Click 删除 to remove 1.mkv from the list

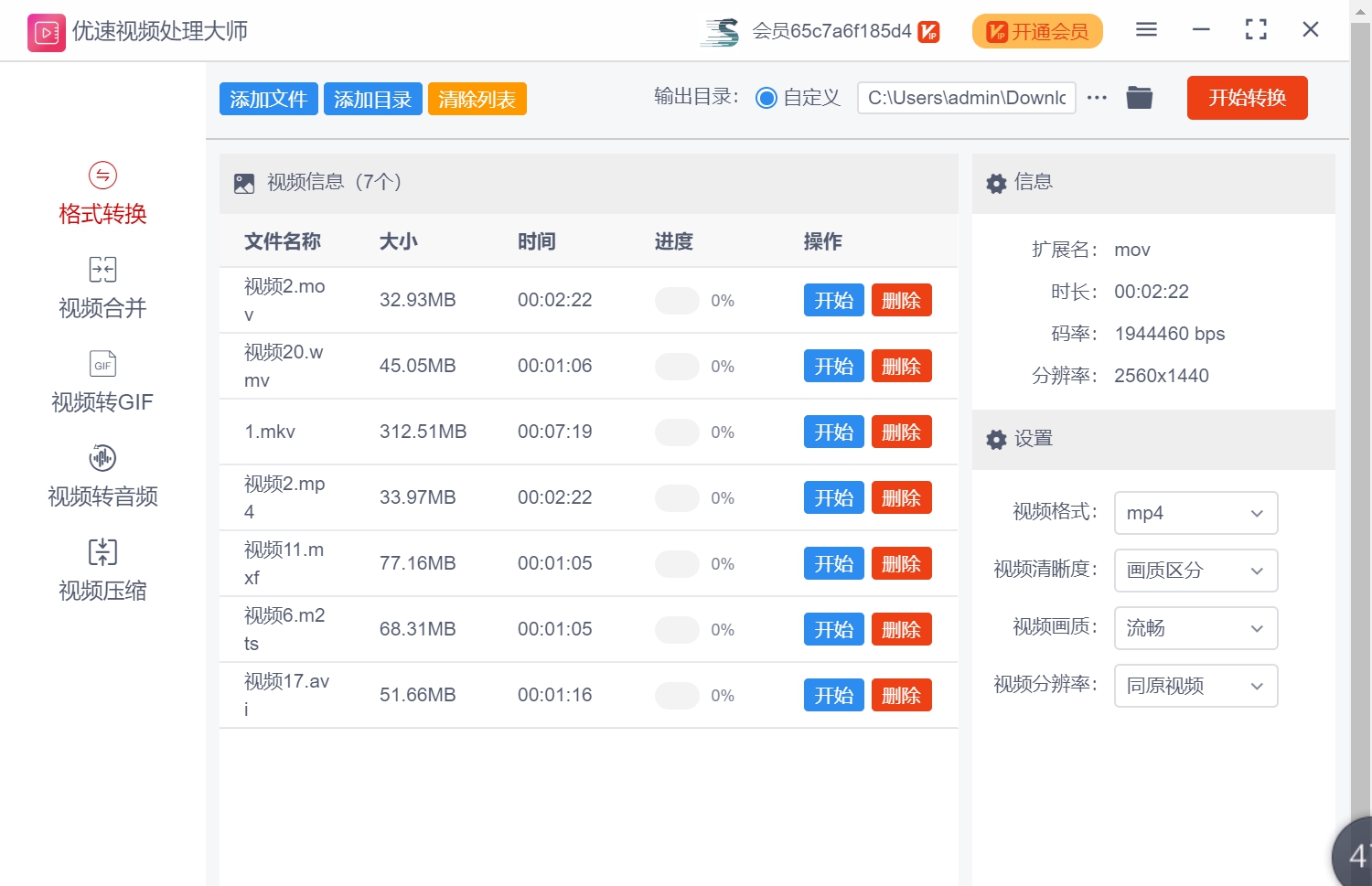(x=901, y=431)
